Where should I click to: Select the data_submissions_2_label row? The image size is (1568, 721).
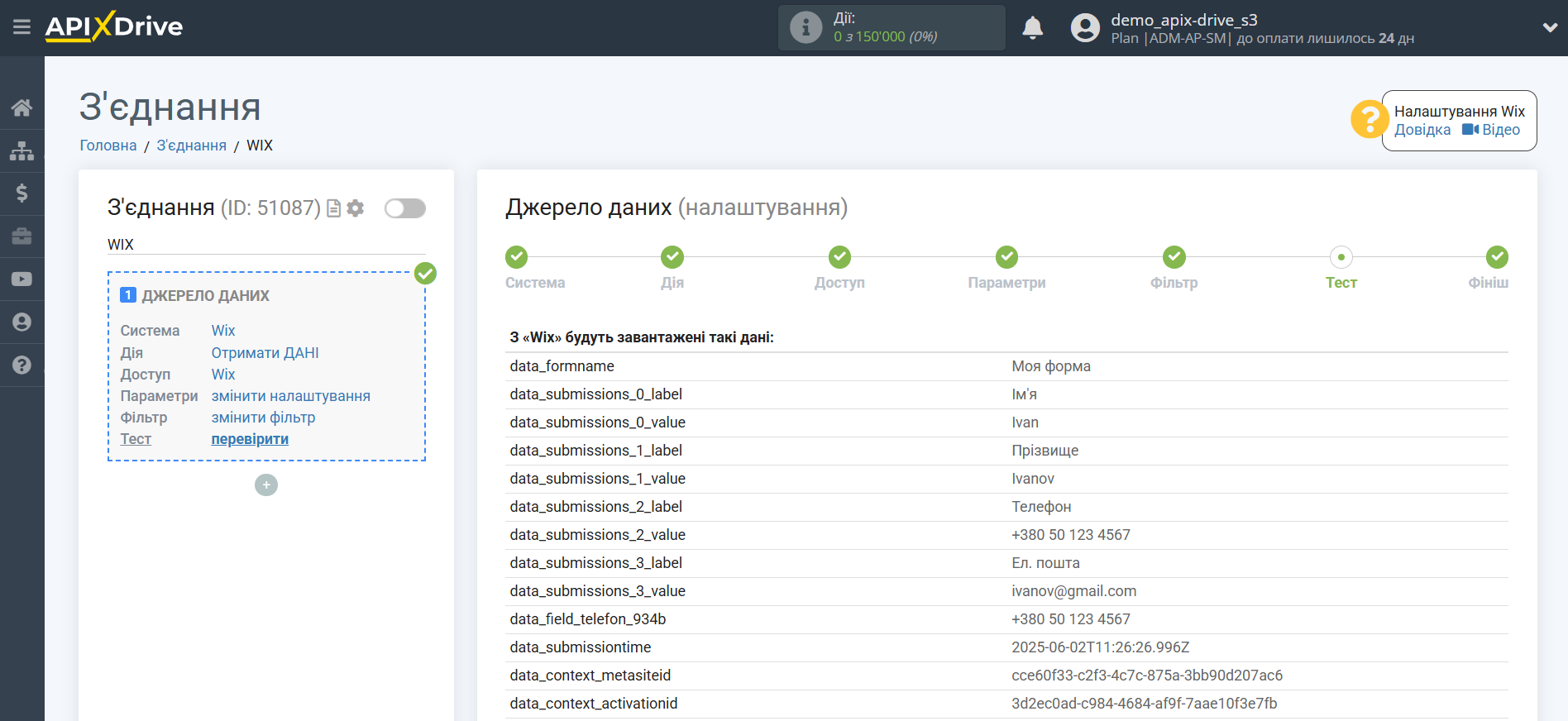click(1006, 507)
